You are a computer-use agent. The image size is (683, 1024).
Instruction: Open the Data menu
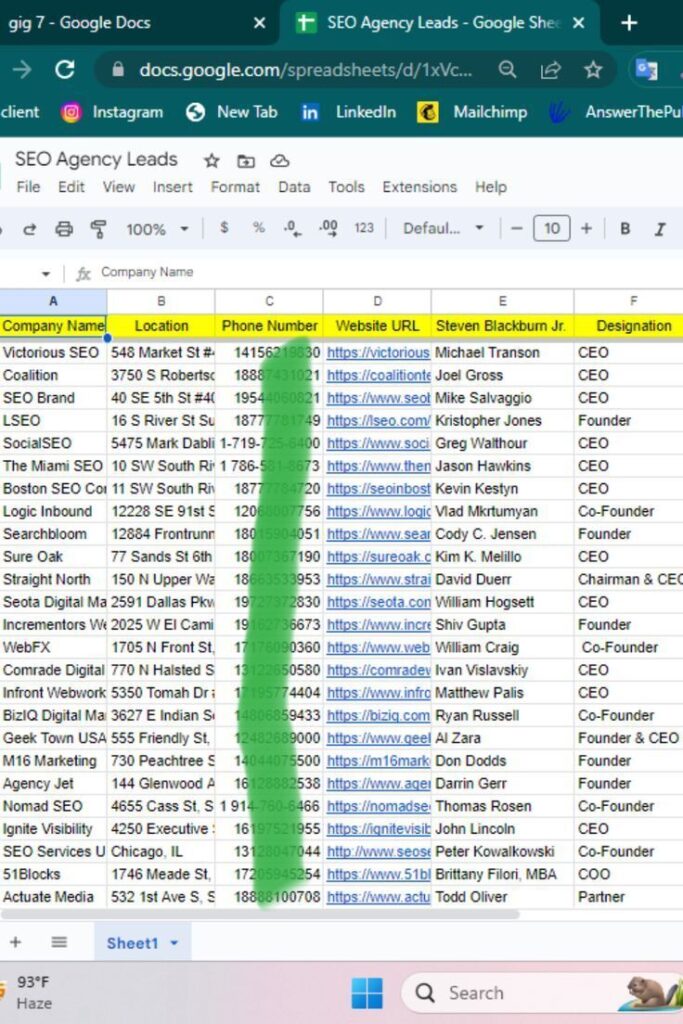(x=294, y=187)
